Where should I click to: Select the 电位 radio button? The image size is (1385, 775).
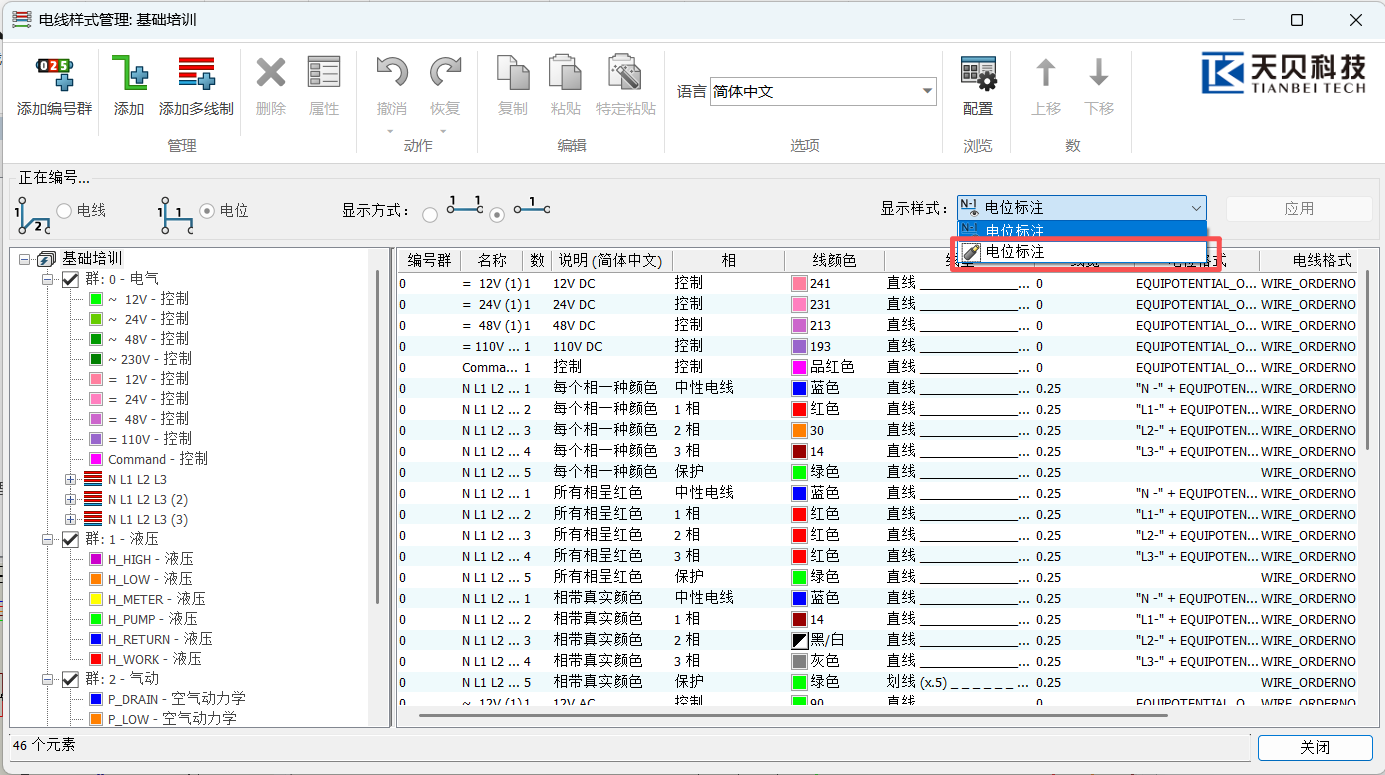(x=207, y=211)
